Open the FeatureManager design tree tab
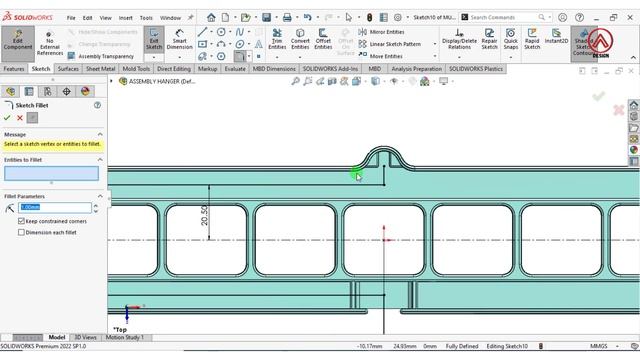 11,91
